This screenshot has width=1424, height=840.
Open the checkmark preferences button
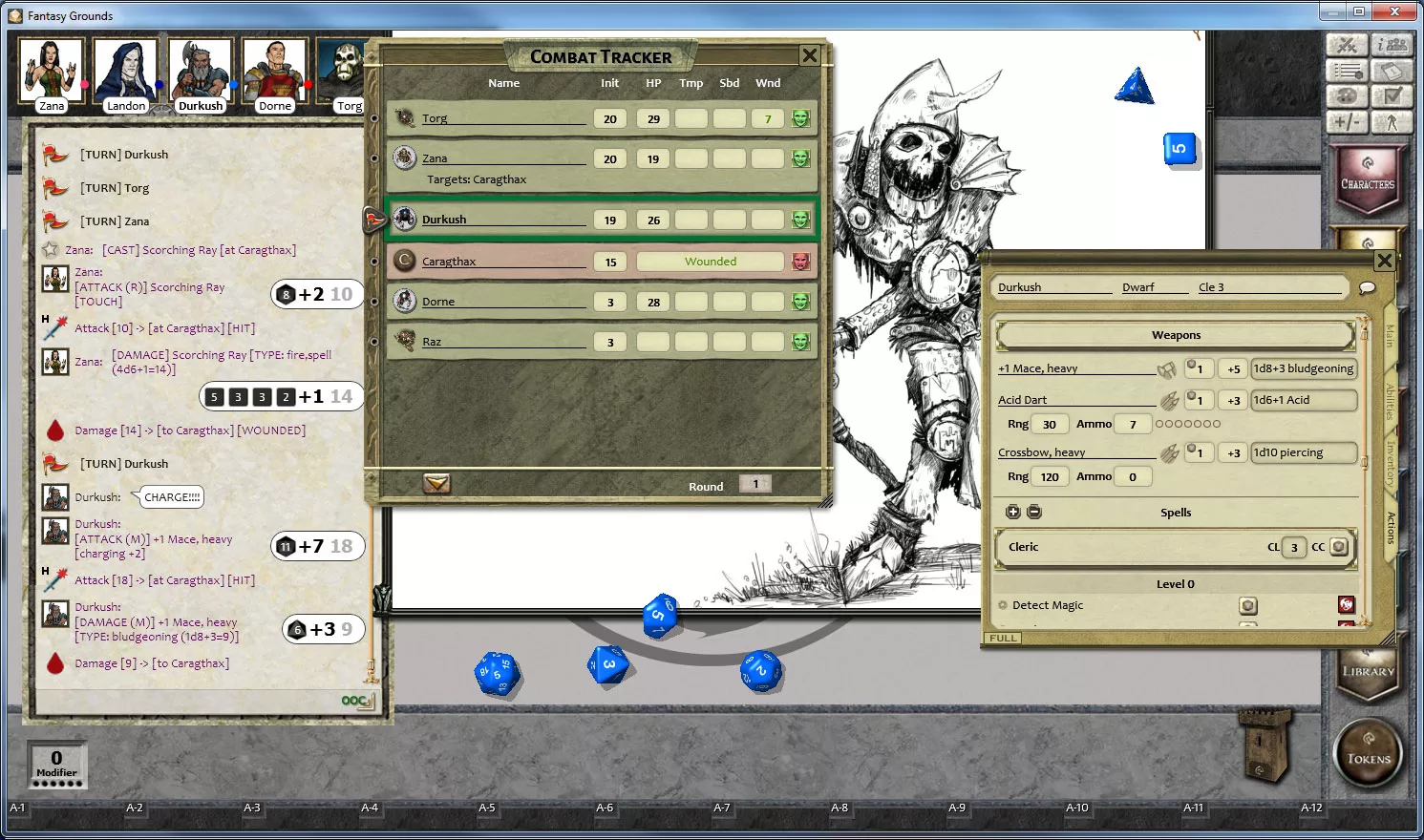[x=1392, y=96]
